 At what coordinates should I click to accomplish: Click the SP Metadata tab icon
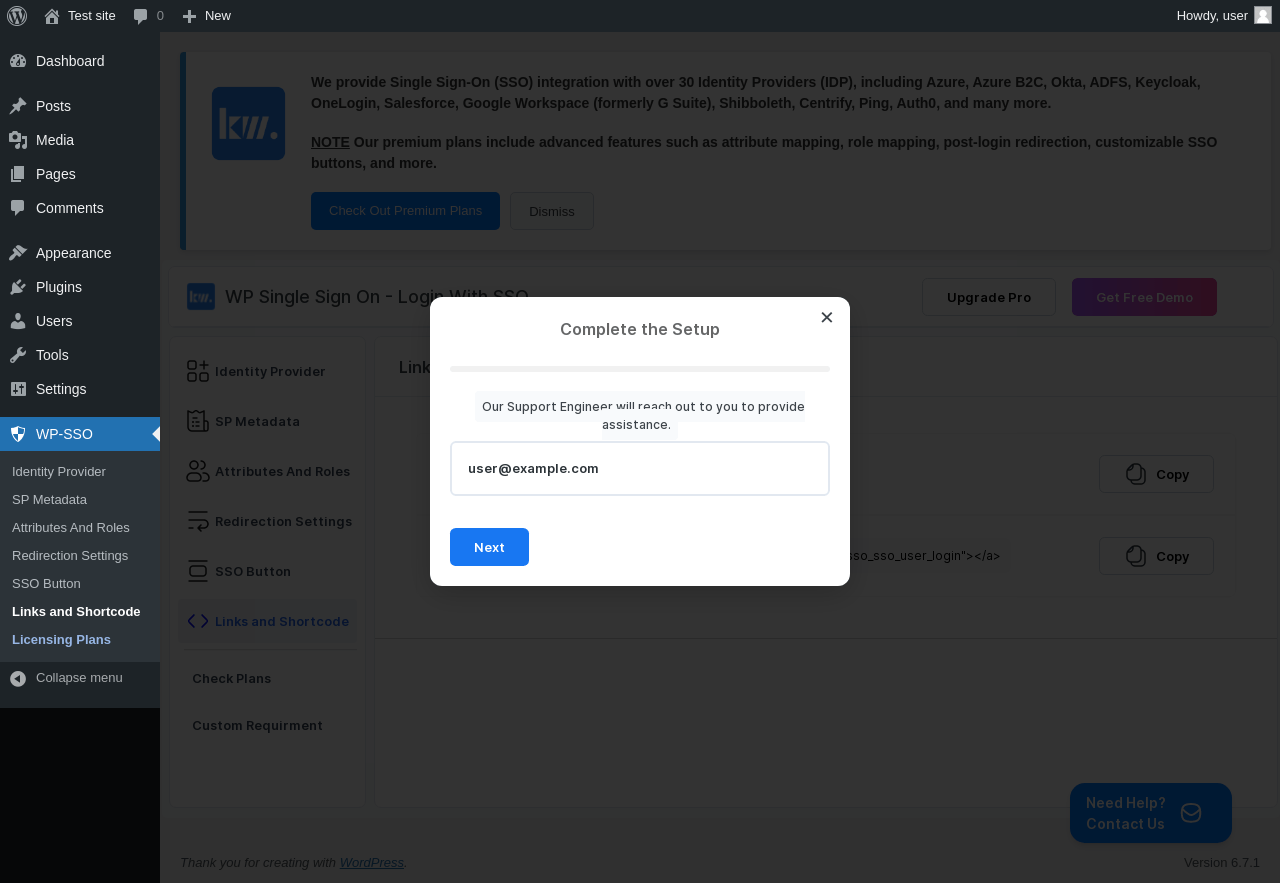(x=198, y=421)
